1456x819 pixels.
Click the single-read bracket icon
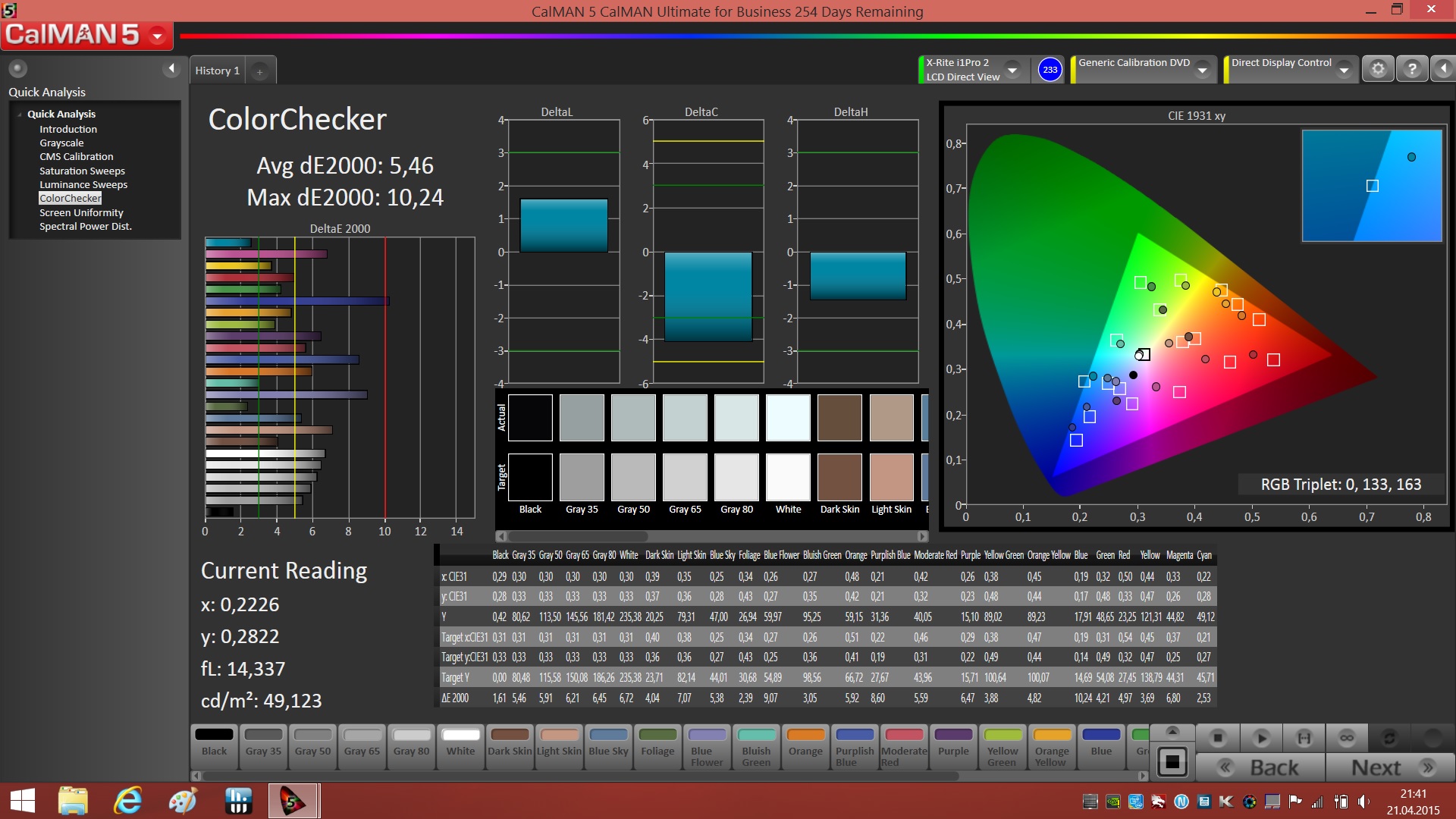pyautogui.click(x=1304, y=738)
